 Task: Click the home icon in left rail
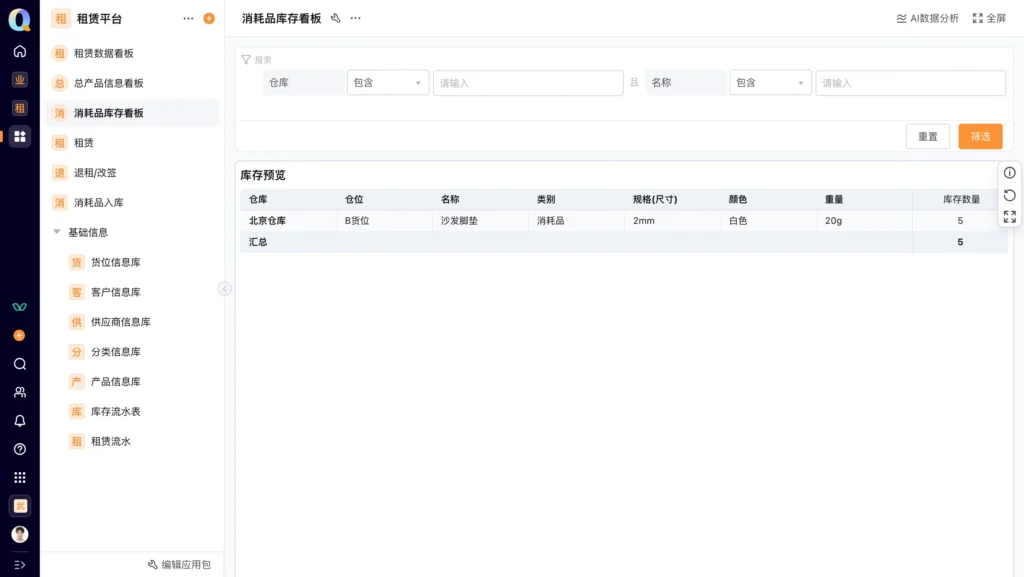click(x=20, y=51)
